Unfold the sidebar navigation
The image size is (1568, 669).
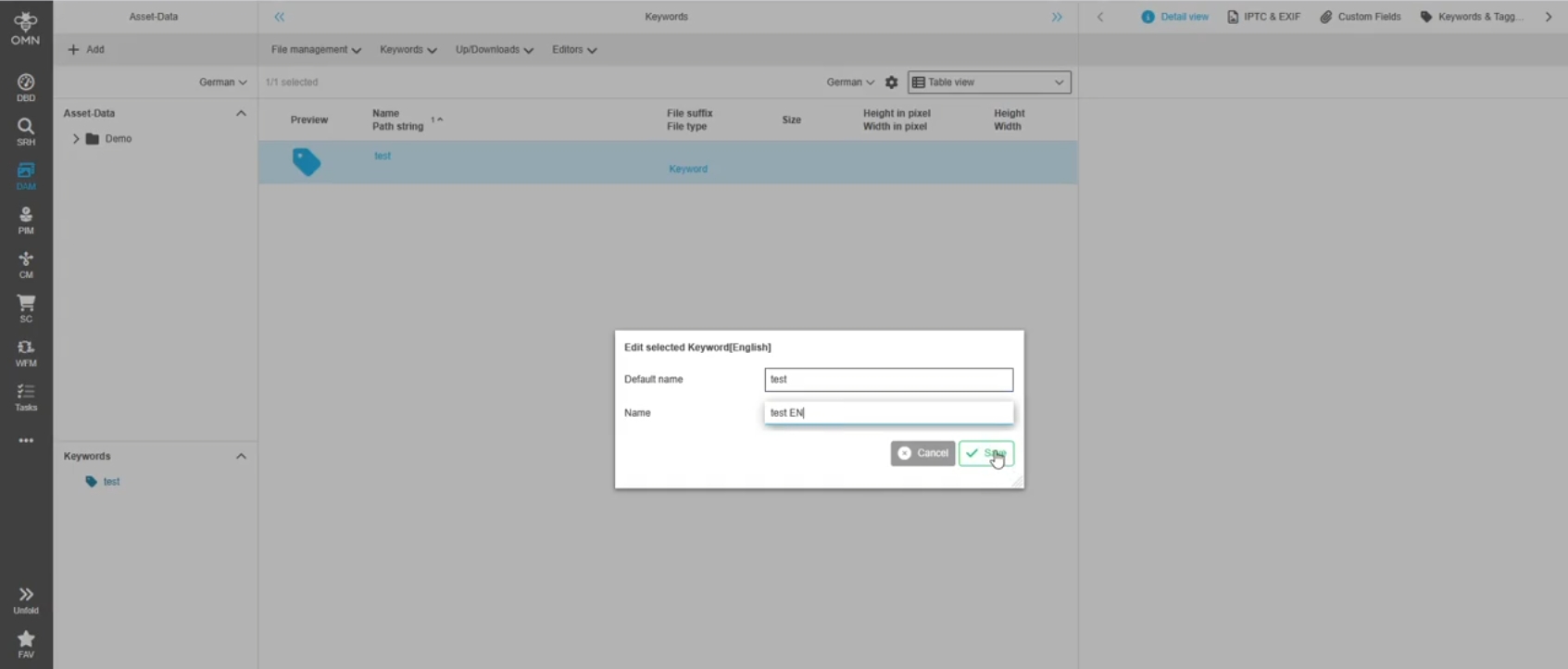(26, 600)
